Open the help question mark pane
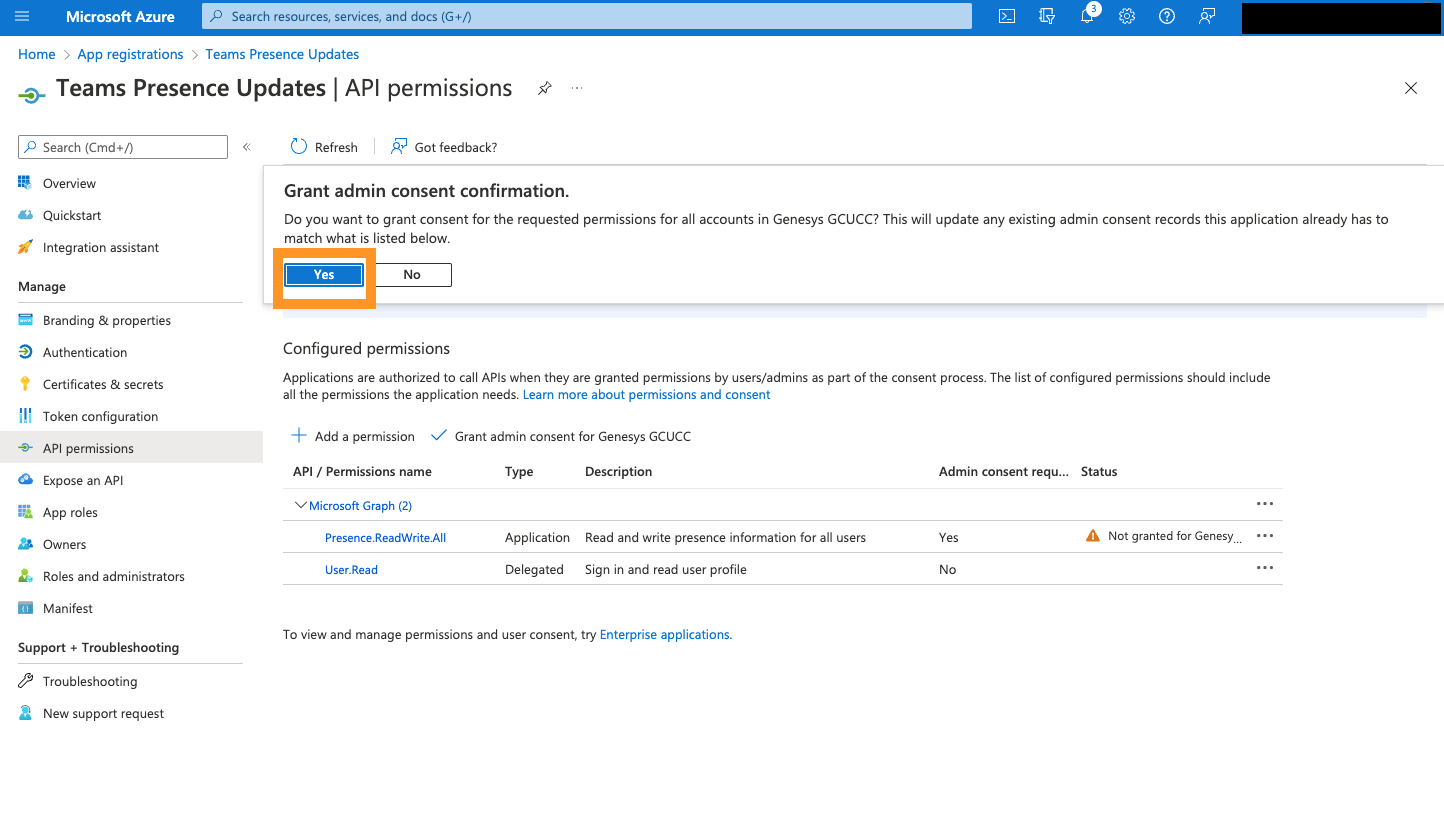The width and height of the screenshot is (1444, 827). coord(1166,16)
